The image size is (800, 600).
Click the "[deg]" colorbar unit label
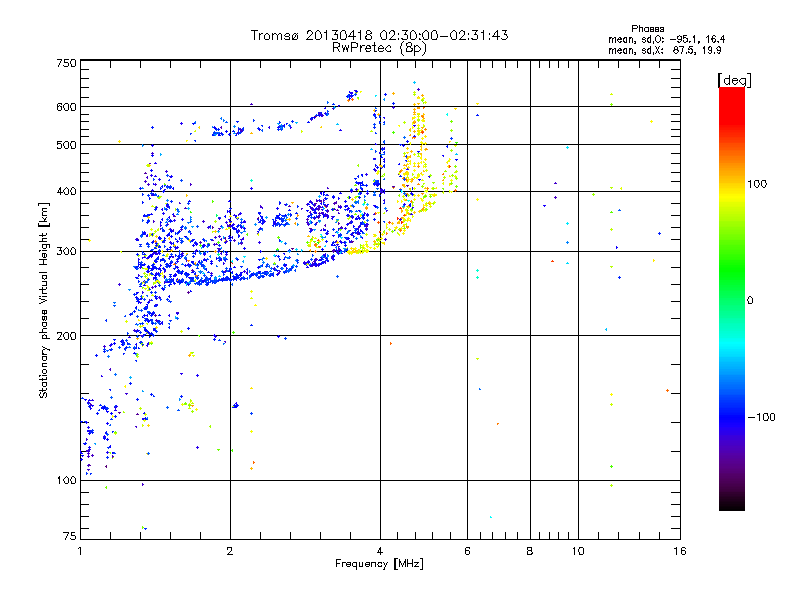(x=734, y=80)
